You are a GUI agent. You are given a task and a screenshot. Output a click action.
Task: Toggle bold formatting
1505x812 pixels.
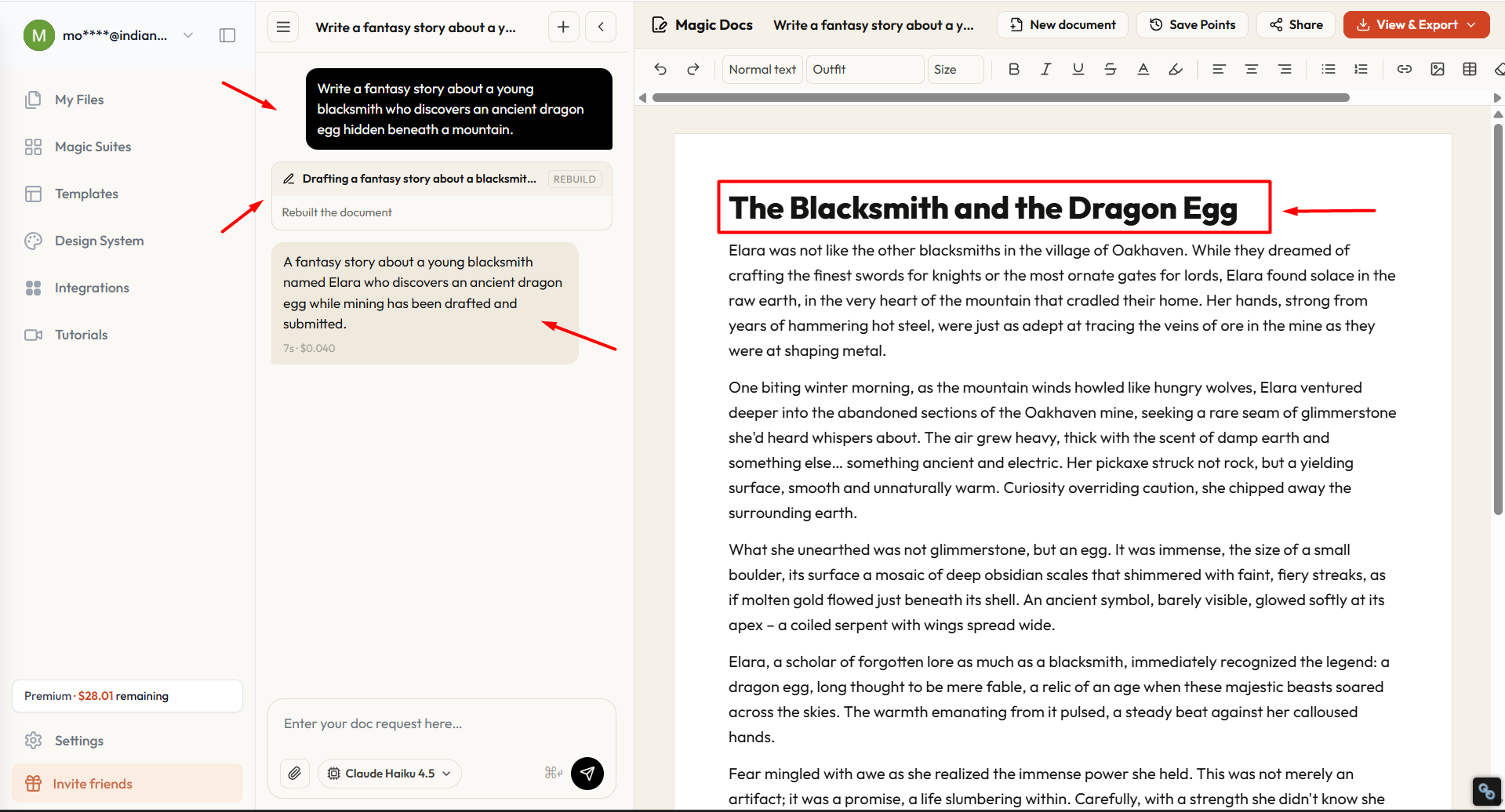pos(1013,69)
